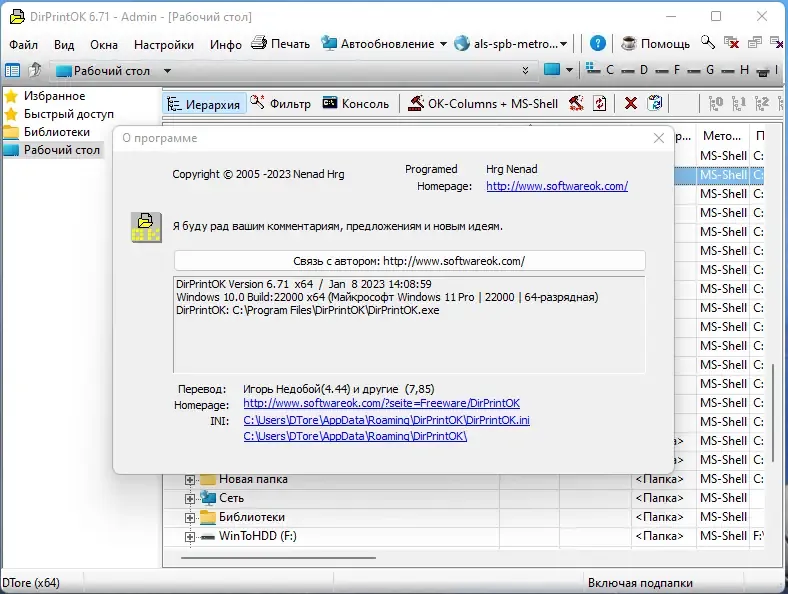Image resolution: width=788 pixels, height=594 pixels.
Task: Select drive F in the drive bar
Action: (x=668, y=70)
